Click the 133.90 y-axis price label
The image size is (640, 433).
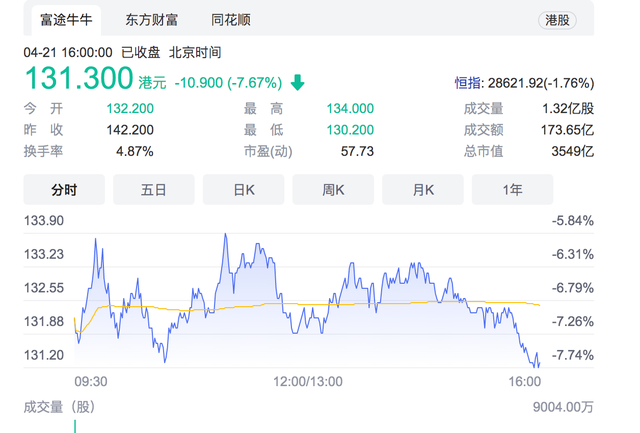[44, 221]
